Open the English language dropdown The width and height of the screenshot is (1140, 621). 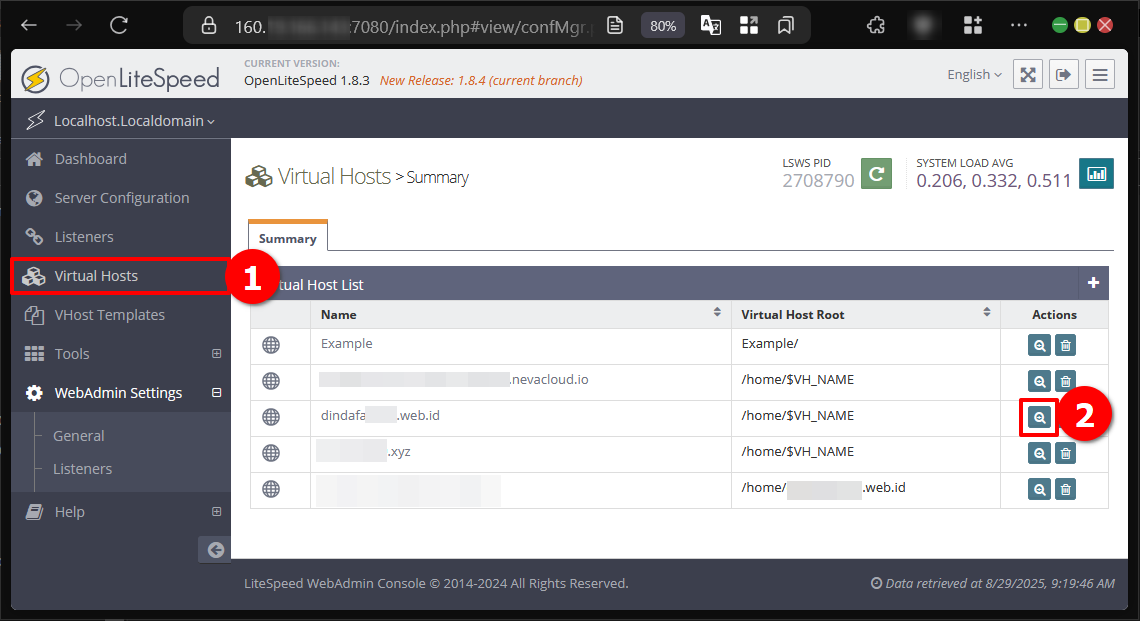[974, 75]
